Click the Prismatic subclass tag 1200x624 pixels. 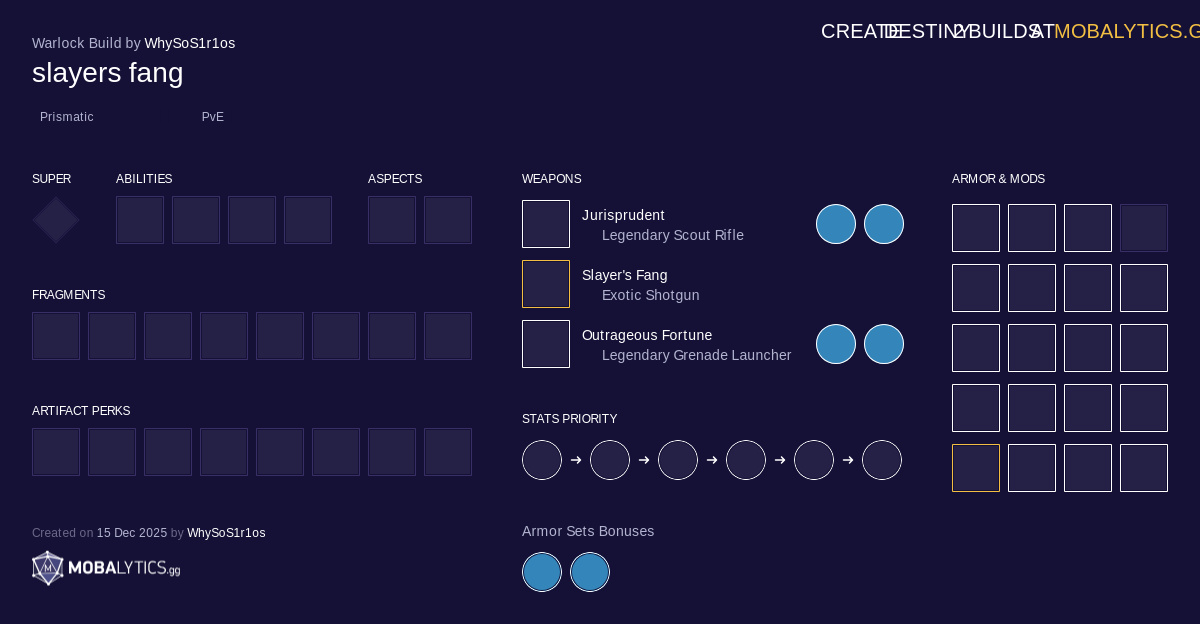pos(67,117)
